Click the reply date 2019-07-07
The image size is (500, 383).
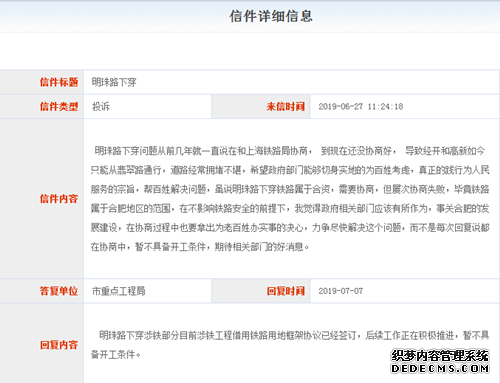[x=341, y=291]
